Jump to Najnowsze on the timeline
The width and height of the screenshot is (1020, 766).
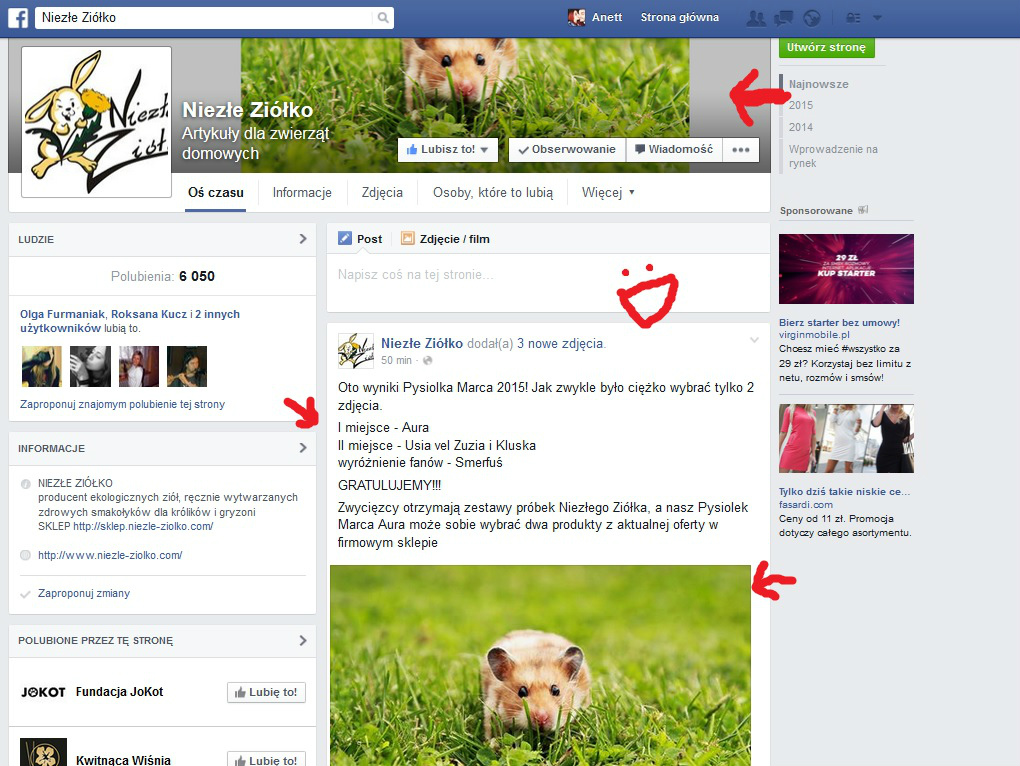[818, 84]
